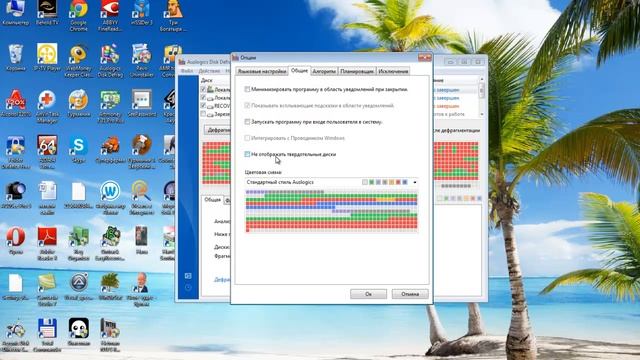
Task: Open Действия menu in Disk Defrag
Action: (209, 71)
